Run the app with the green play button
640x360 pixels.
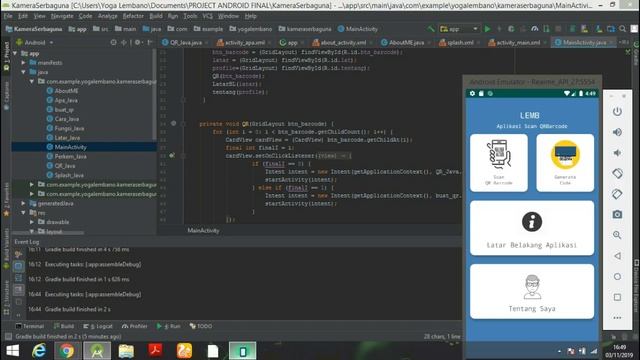487,29
